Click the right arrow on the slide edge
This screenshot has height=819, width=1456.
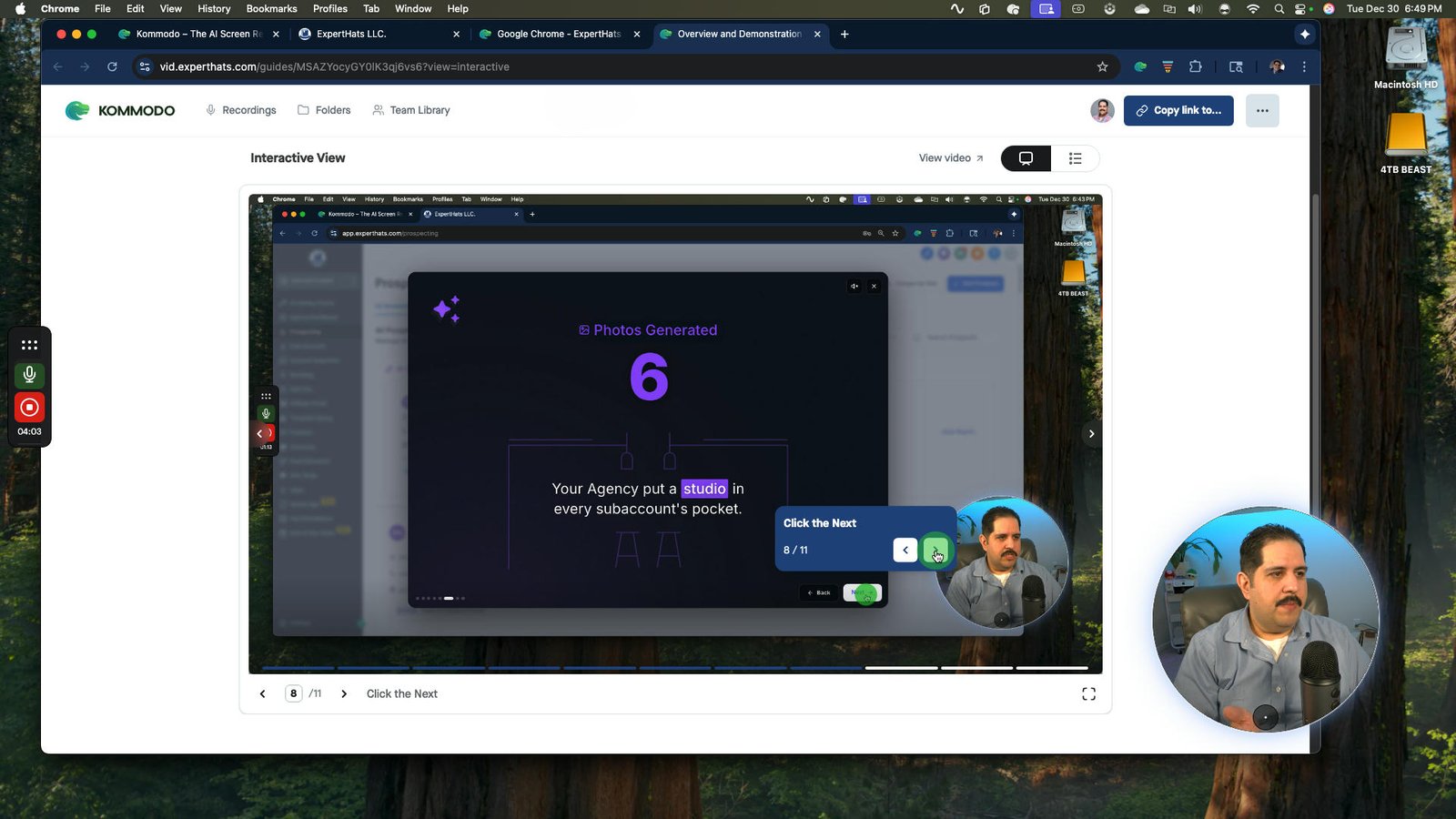pos(1092,434)
